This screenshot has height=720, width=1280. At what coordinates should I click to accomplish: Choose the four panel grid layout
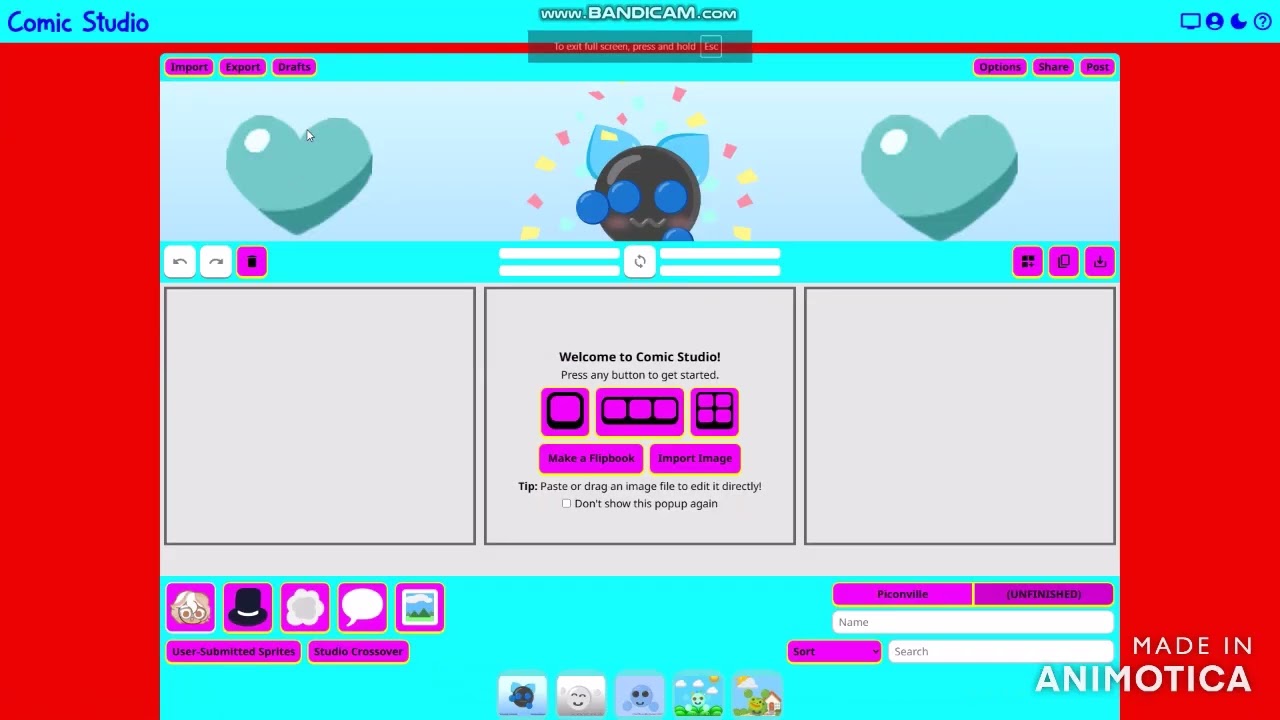715,412
